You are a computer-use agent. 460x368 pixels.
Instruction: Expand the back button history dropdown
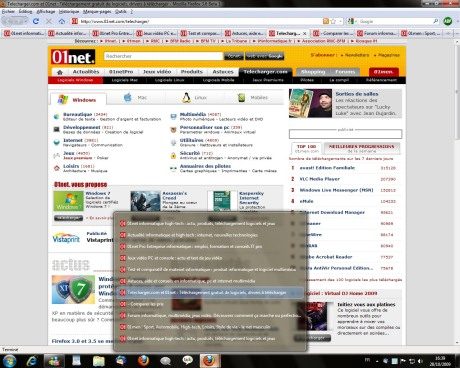point(26,21)
